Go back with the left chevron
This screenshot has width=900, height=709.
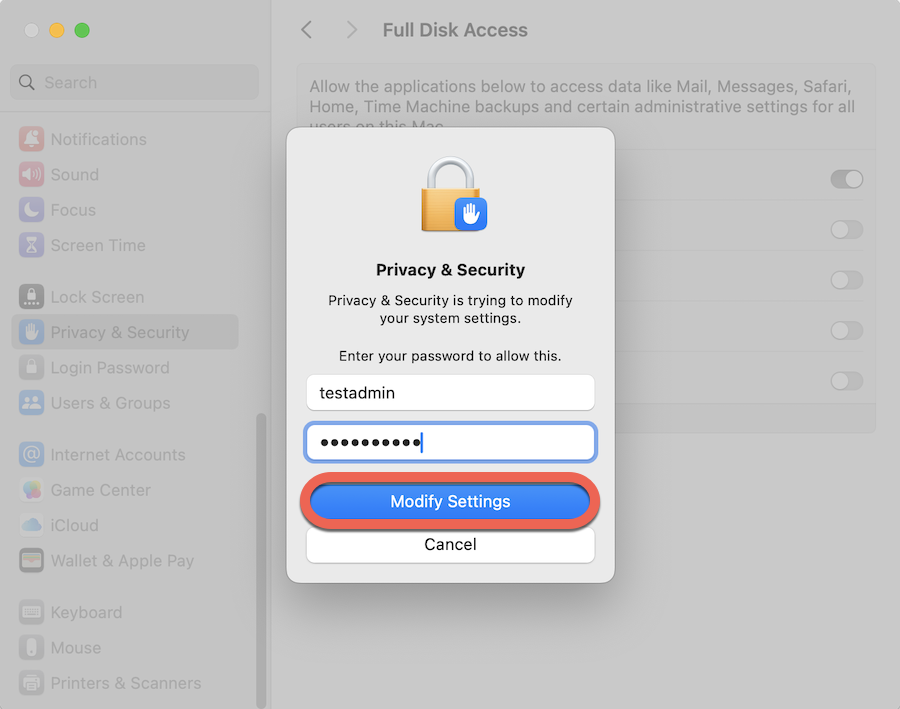[x=307, y=30]
